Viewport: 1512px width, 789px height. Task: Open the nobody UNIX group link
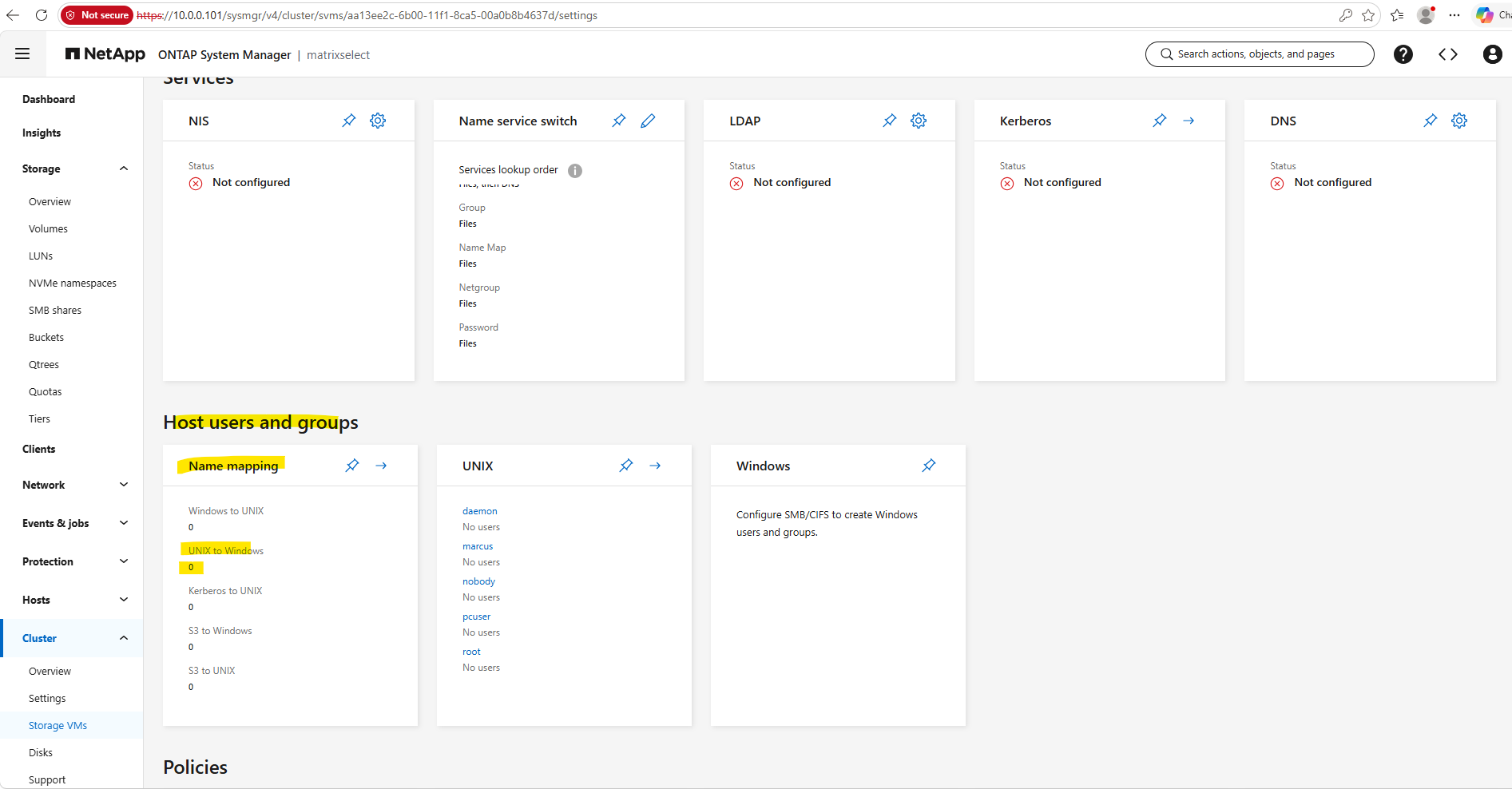tap(478, 581)
